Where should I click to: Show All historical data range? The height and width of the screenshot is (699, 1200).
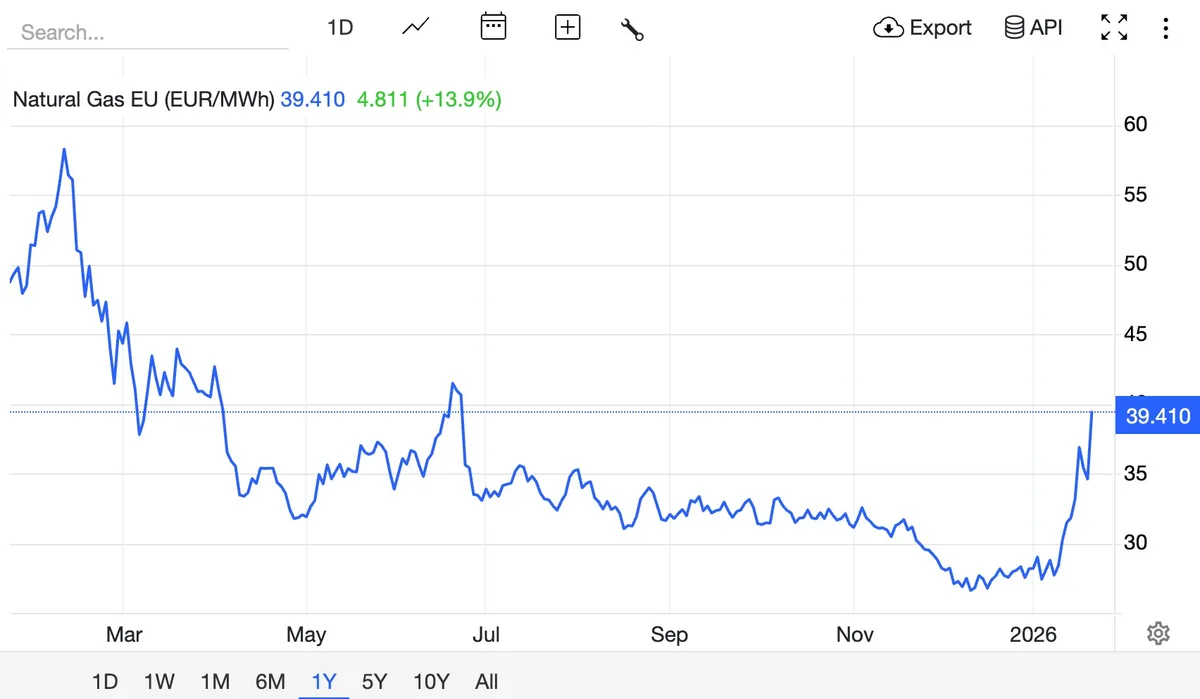(487, 682)
